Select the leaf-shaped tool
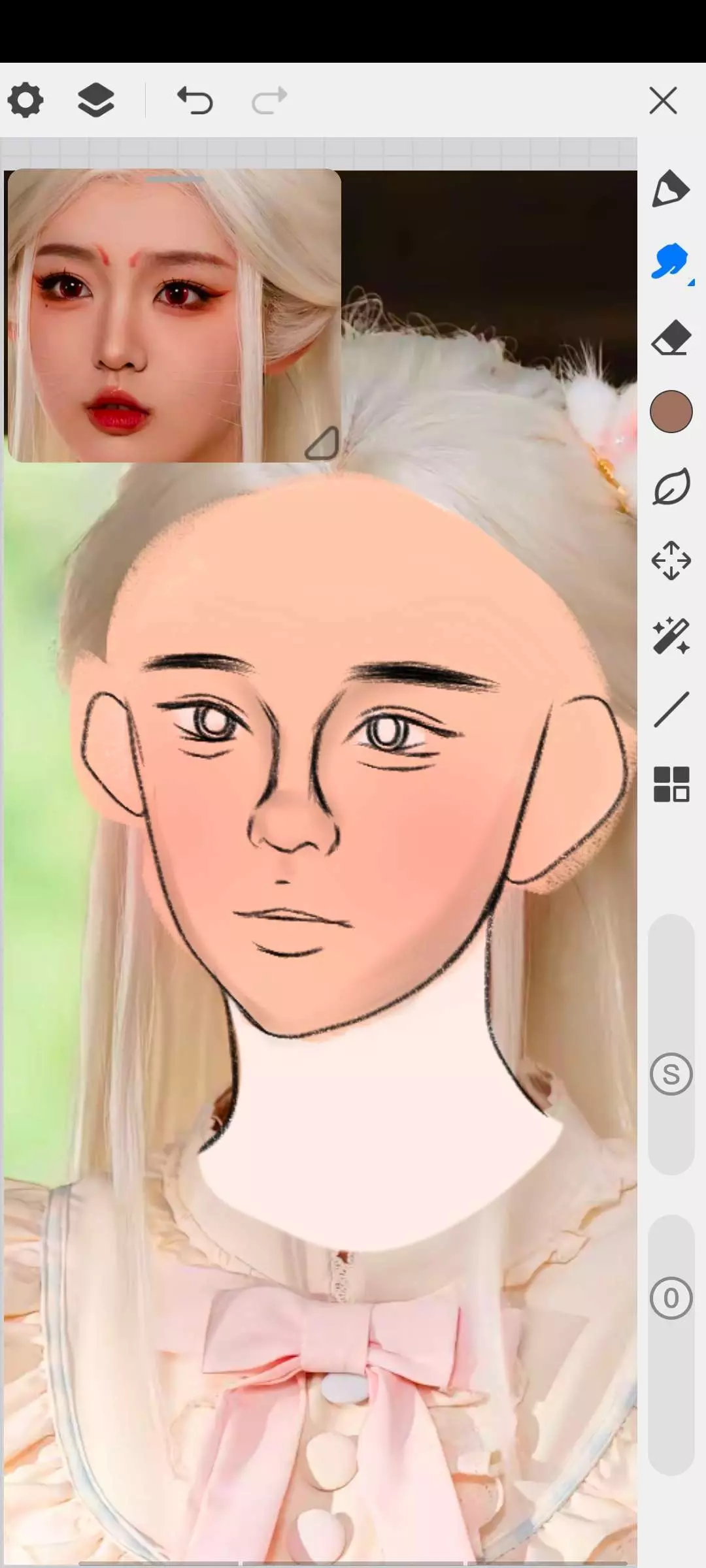 pos(671,486)
